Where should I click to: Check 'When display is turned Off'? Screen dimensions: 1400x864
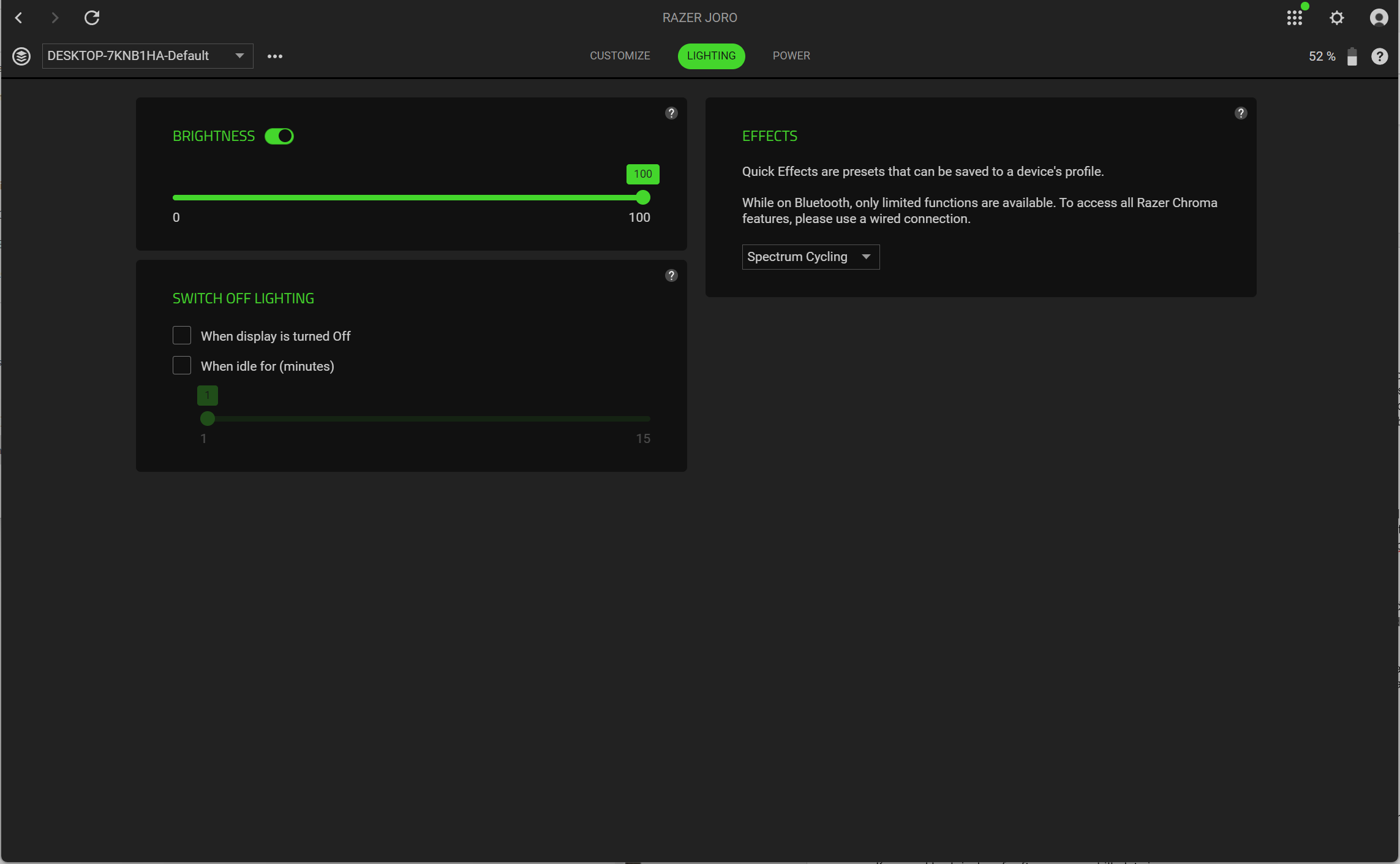[x=182, y=336]
